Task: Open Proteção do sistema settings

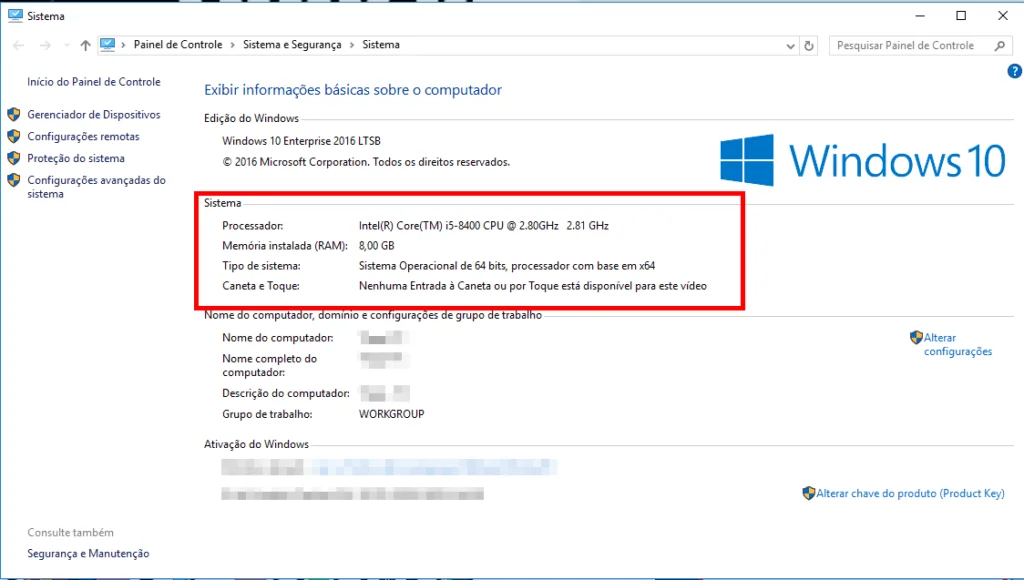Action: click(75, 158)
